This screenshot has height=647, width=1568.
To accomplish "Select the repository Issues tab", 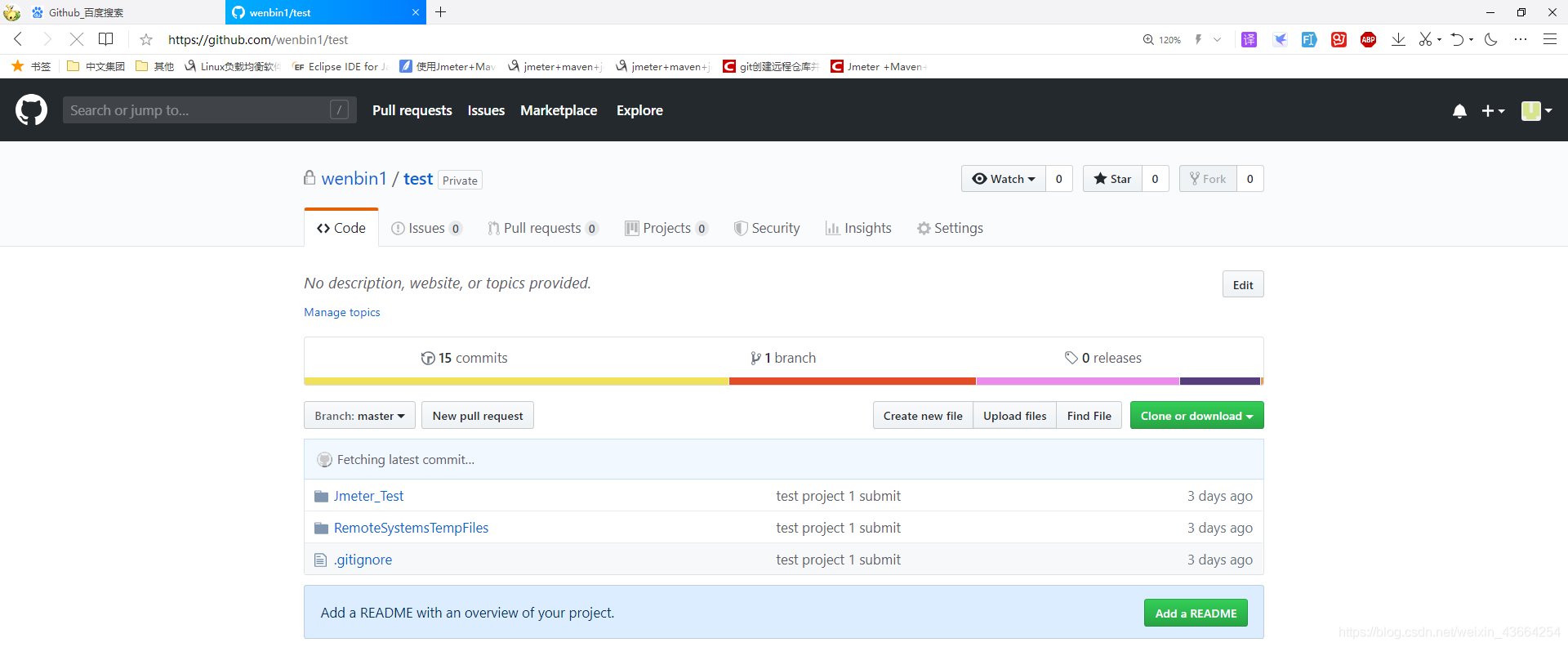I will click(426, 228).
